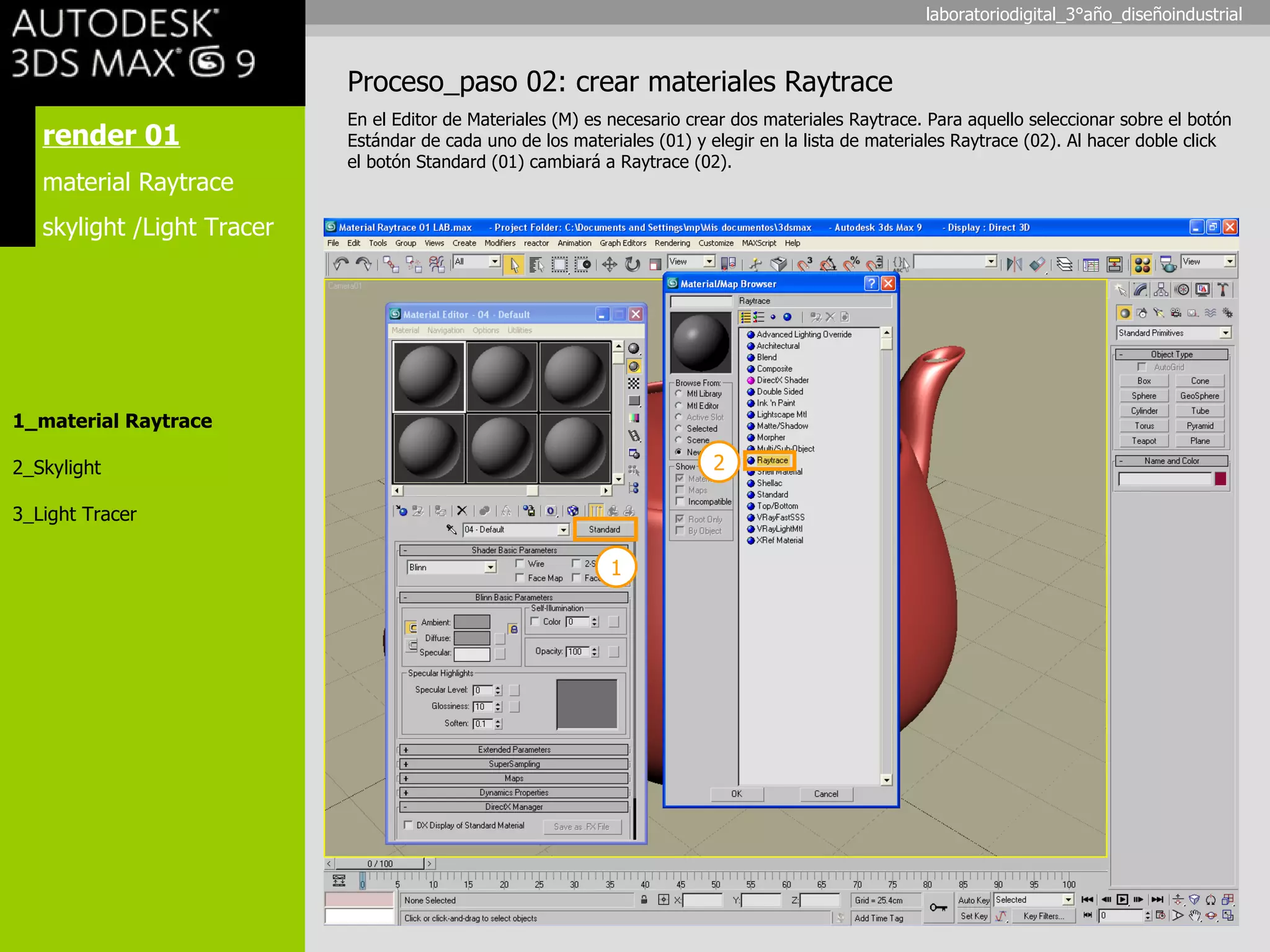Click object color swatch in Name and Color
The height and width of the screenshot is (952, 1270).
[1220, 478]
